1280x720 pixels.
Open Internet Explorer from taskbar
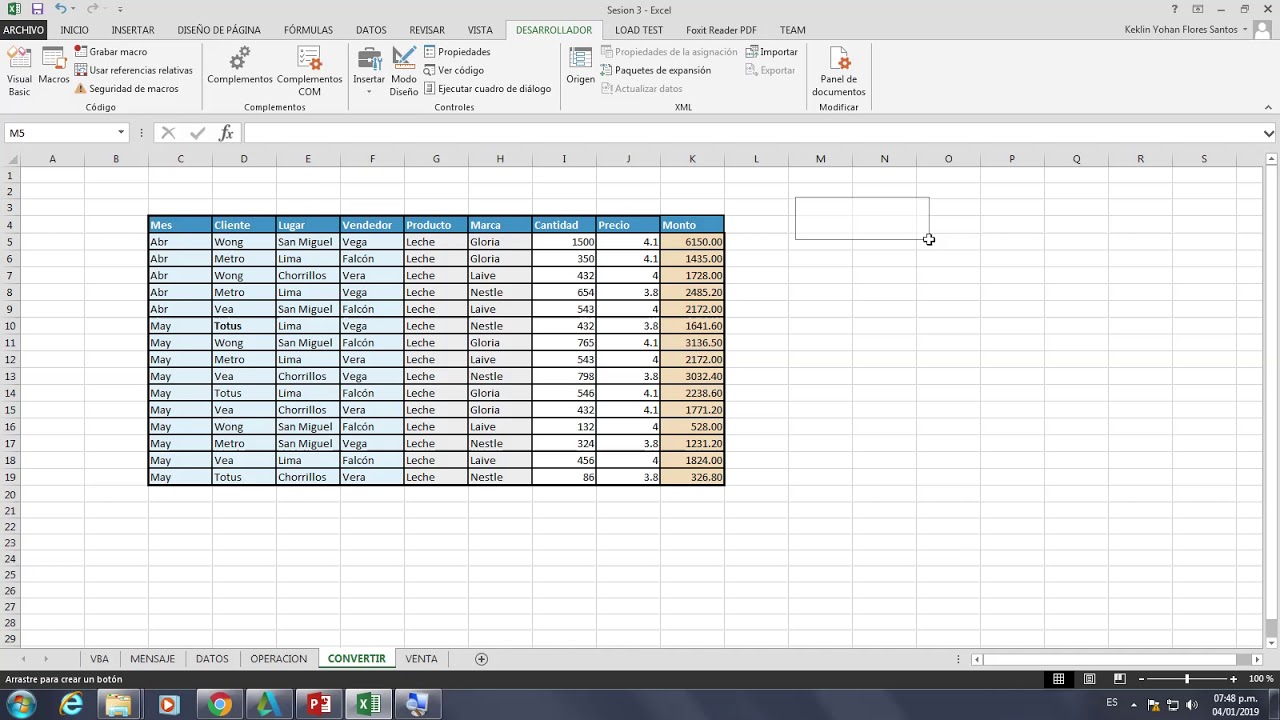pyautogui.click(x=71, y=705)
